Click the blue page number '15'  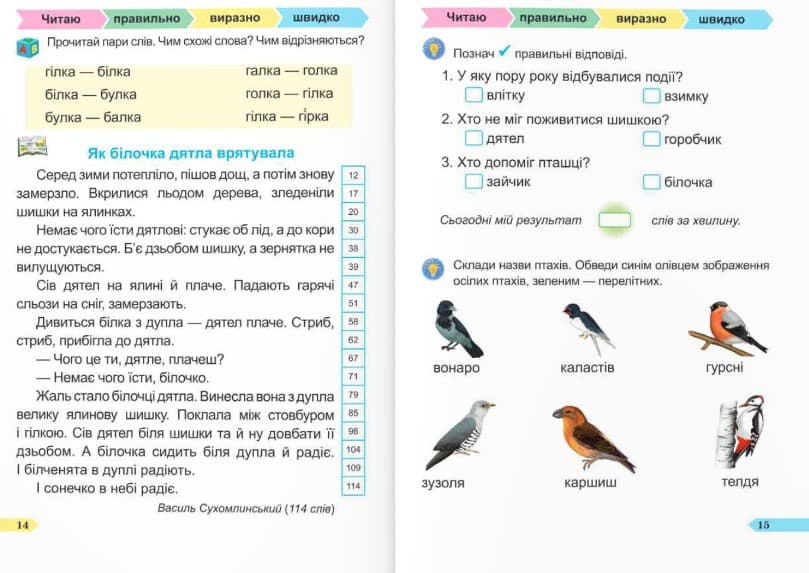[x=764, y=525]
